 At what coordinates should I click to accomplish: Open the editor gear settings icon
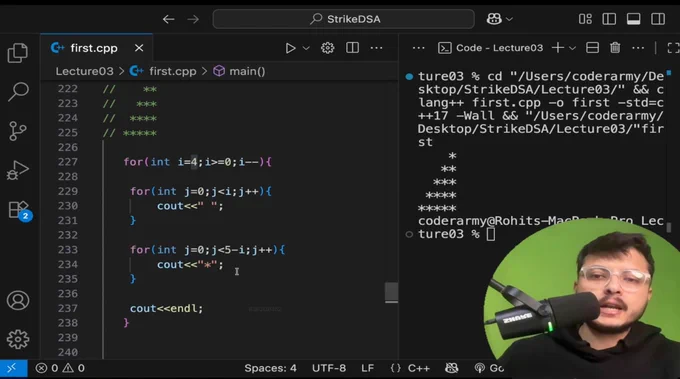pos(327,48)
